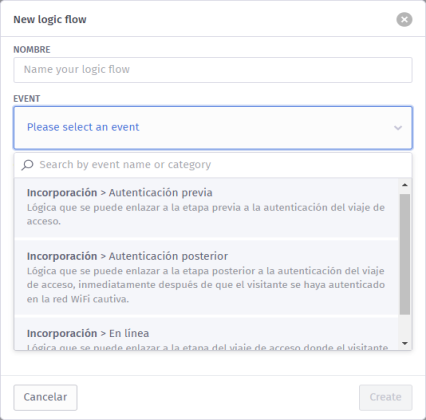Screen dimensions: 426x420
Task: Click the event list scroll-up arrow
Action: [x=405, y=185]
